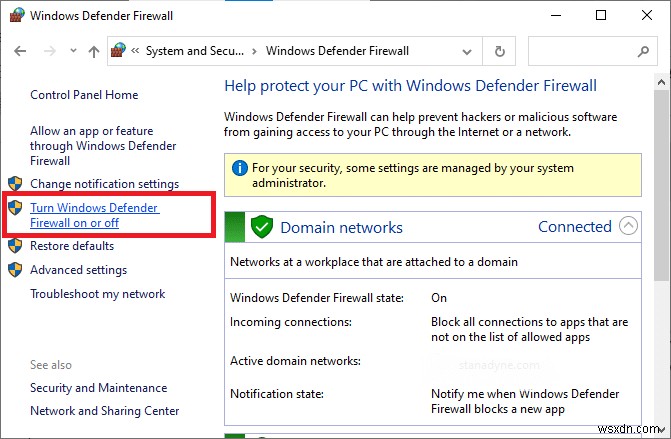
Task: Open Security and Maintenance link
Action: pyautogui.click(x=99, y=388)
